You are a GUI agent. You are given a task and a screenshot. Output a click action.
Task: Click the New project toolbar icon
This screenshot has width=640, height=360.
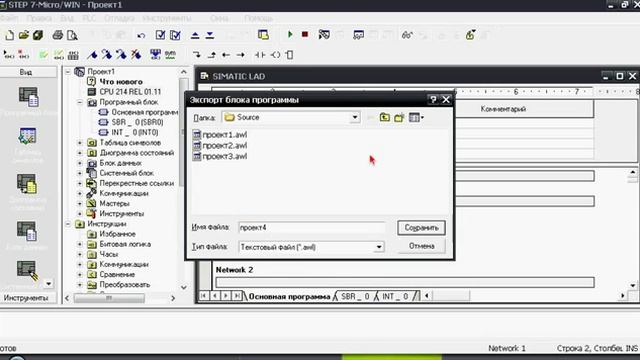(9, 35)
